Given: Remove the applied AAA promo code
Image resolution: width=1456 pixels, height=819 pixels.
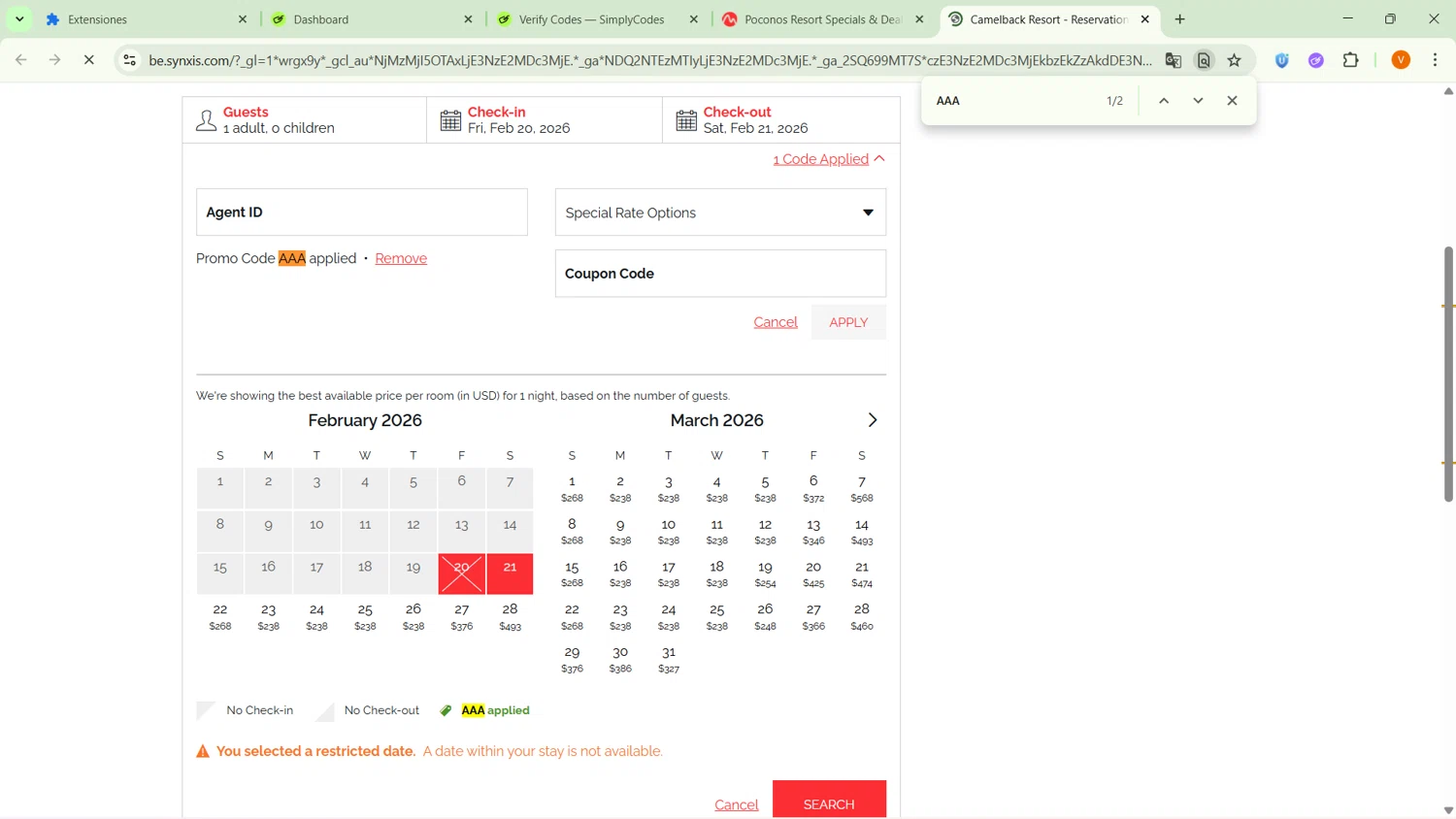Looking at the screenshot, I should (401, 258).
